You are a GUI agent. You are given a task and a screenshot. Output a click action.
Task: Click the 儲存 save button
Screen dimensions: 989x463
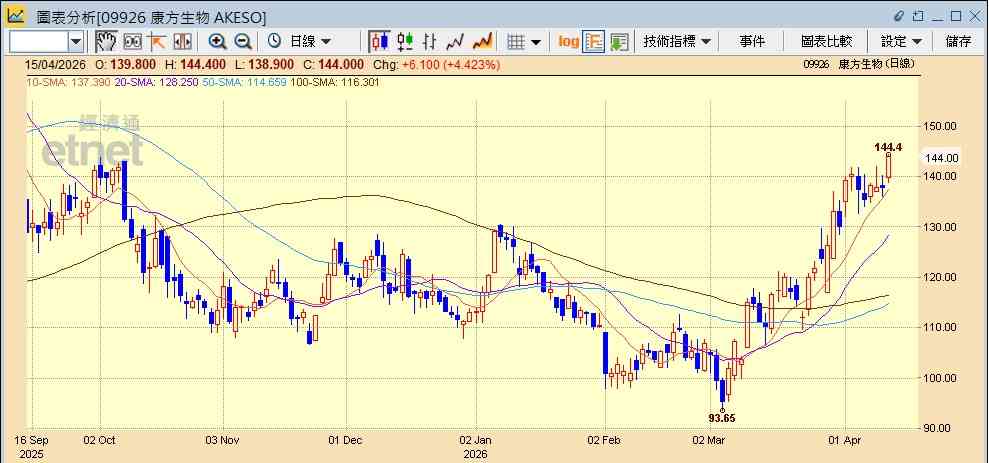959,42
